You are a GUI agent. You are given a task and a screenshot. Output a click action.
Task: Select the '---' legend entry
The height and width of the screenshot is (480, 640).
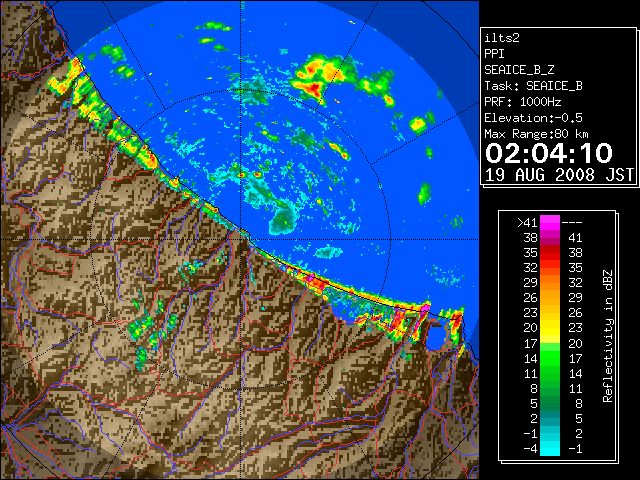coord(572,223)
